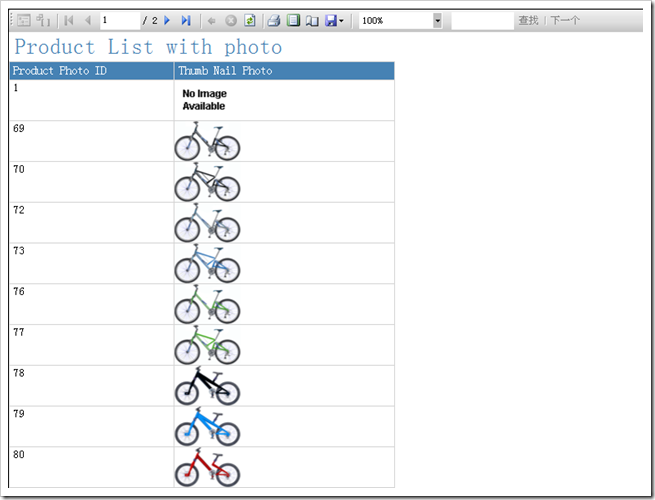Image resolution: width=655 pixels, height=500 pixels.
Task: Click the current page number field
Action: click(x=120, y=20)
